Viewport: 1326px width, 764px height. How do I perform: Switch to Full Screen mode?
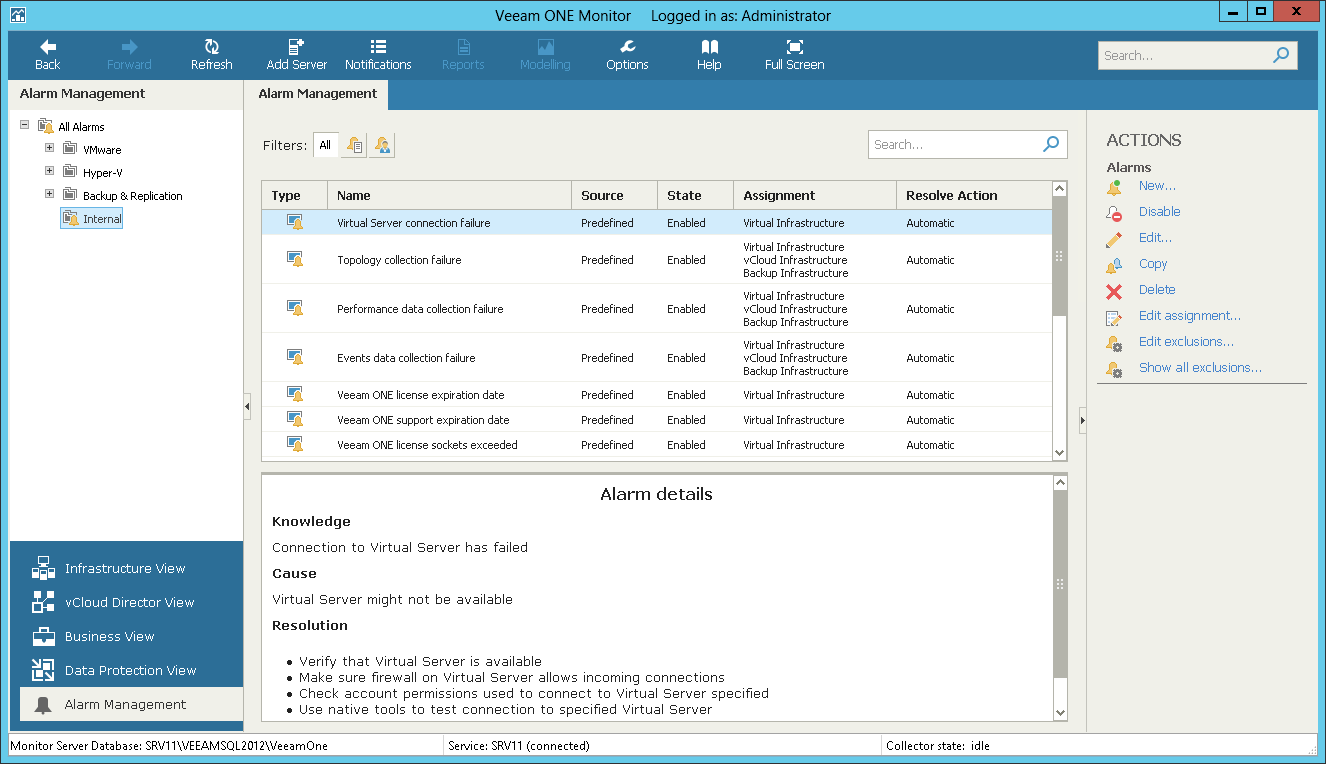click(794, 55)
